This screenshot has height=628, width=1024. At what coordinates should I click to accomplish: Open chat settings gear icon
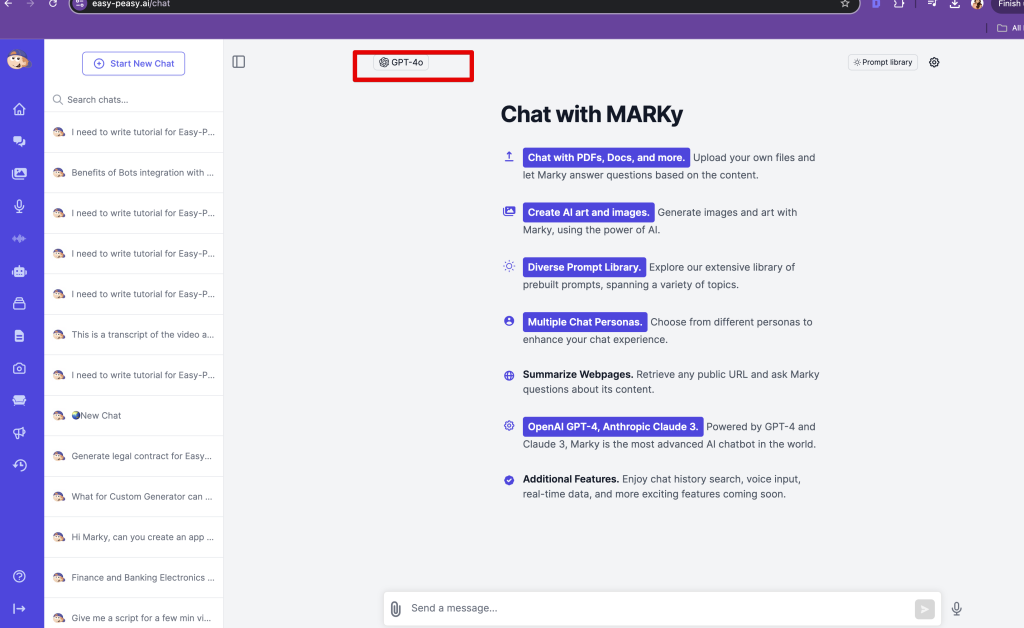[x=934, y=62]
